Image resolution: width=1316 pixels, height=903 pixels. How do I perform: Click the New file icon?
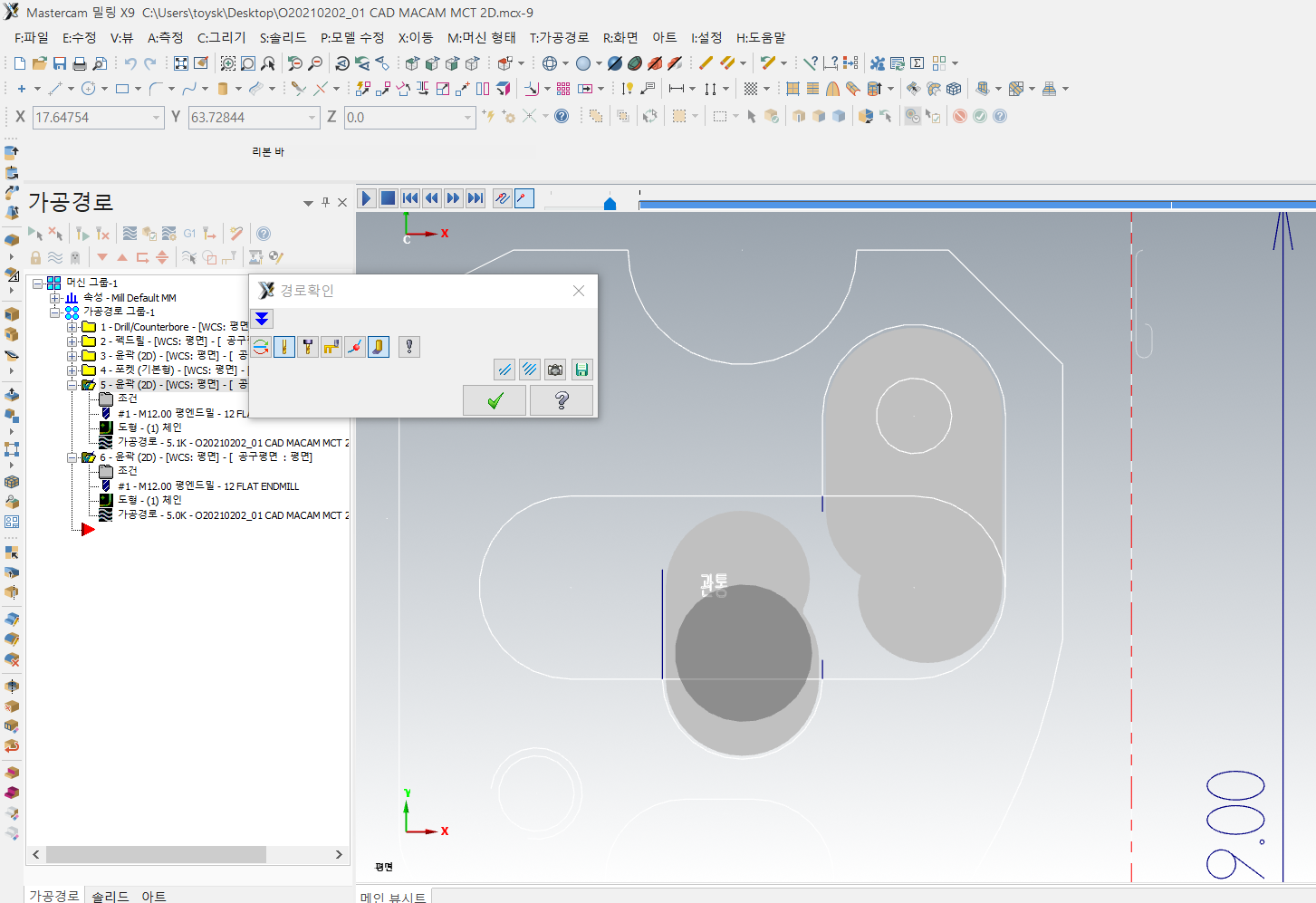[20, 63]
